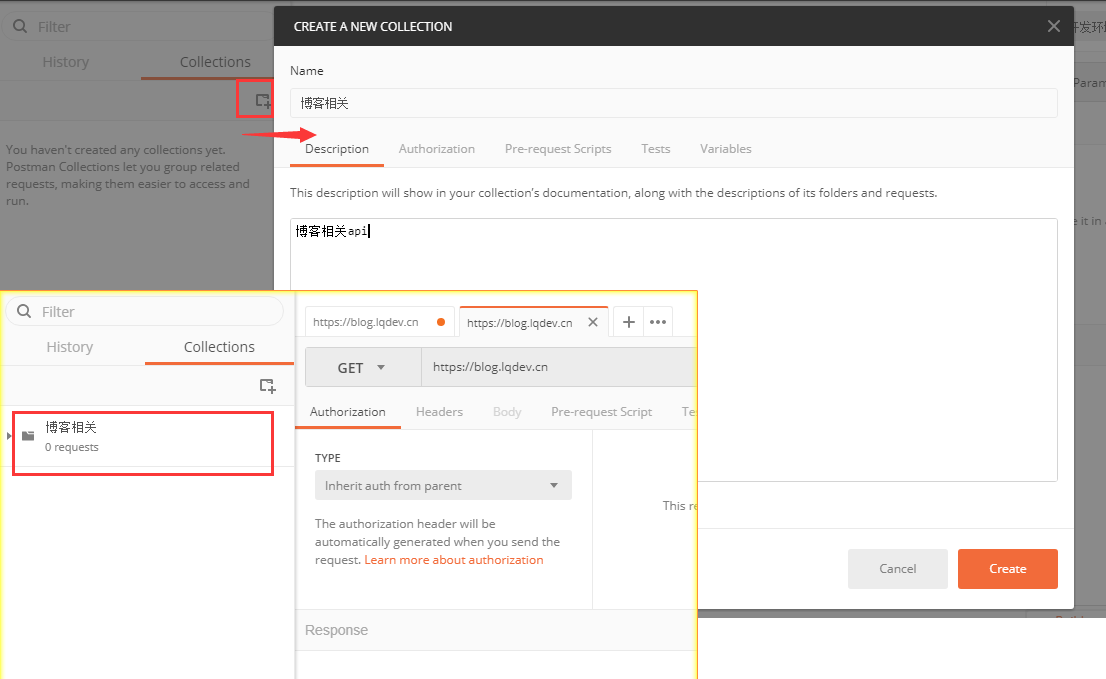Click the description text area
This screenshot has height=679, width=1106.
tap(674, 350)
